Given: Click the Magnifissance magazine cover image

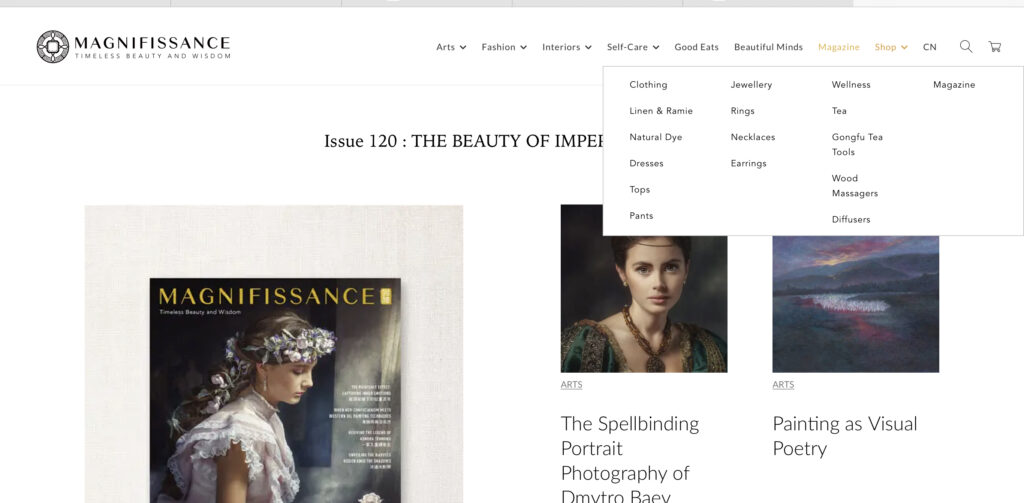Looking at the screenshot, I should click(275, 390).
